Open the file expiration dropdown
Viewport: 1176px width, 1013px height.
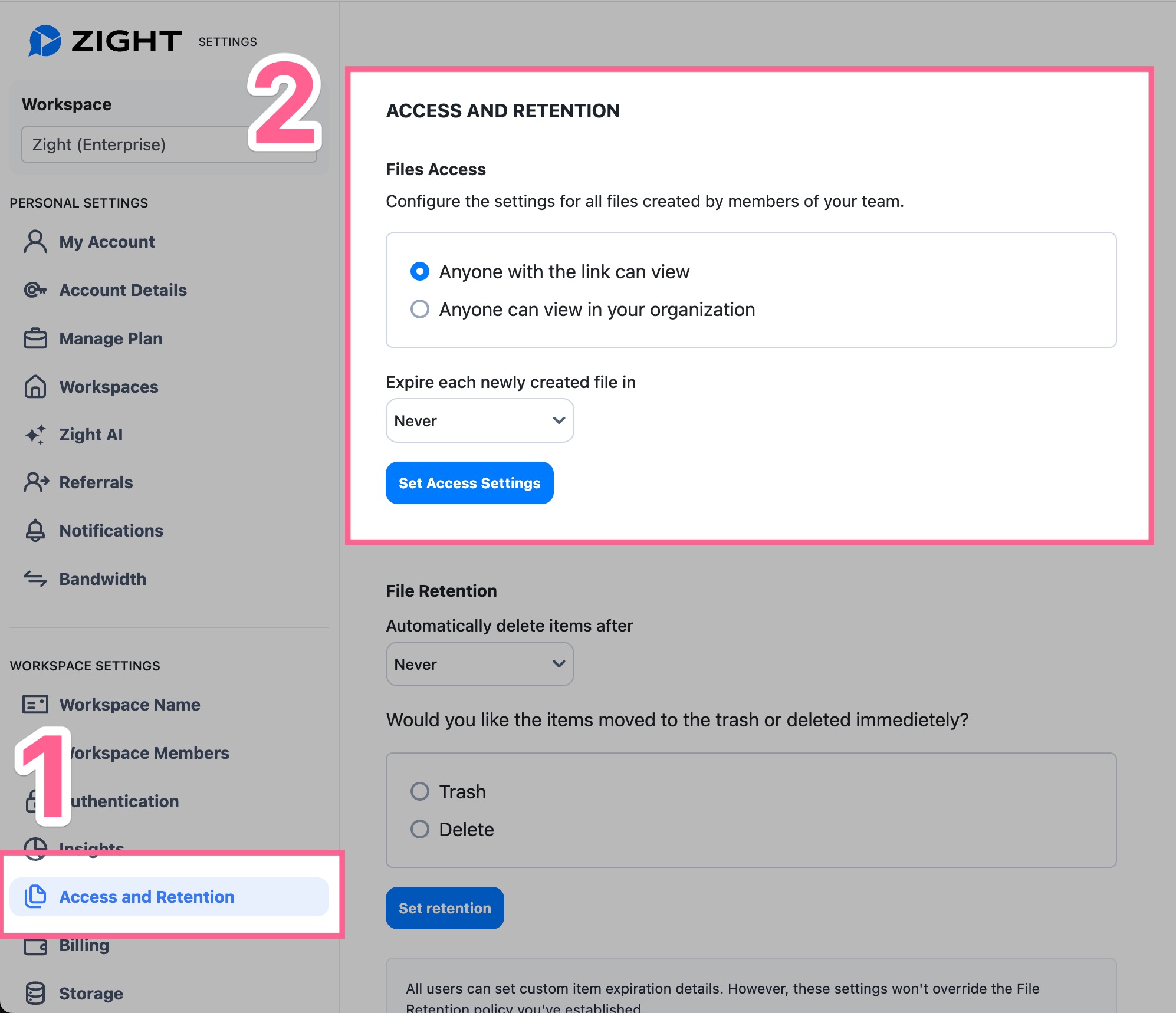coord(479,420)
